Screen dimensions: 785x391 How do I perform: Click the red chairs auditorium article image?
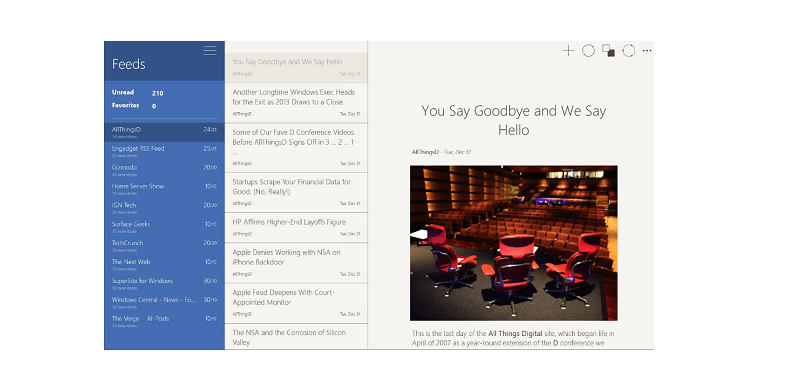pos(514,243)
